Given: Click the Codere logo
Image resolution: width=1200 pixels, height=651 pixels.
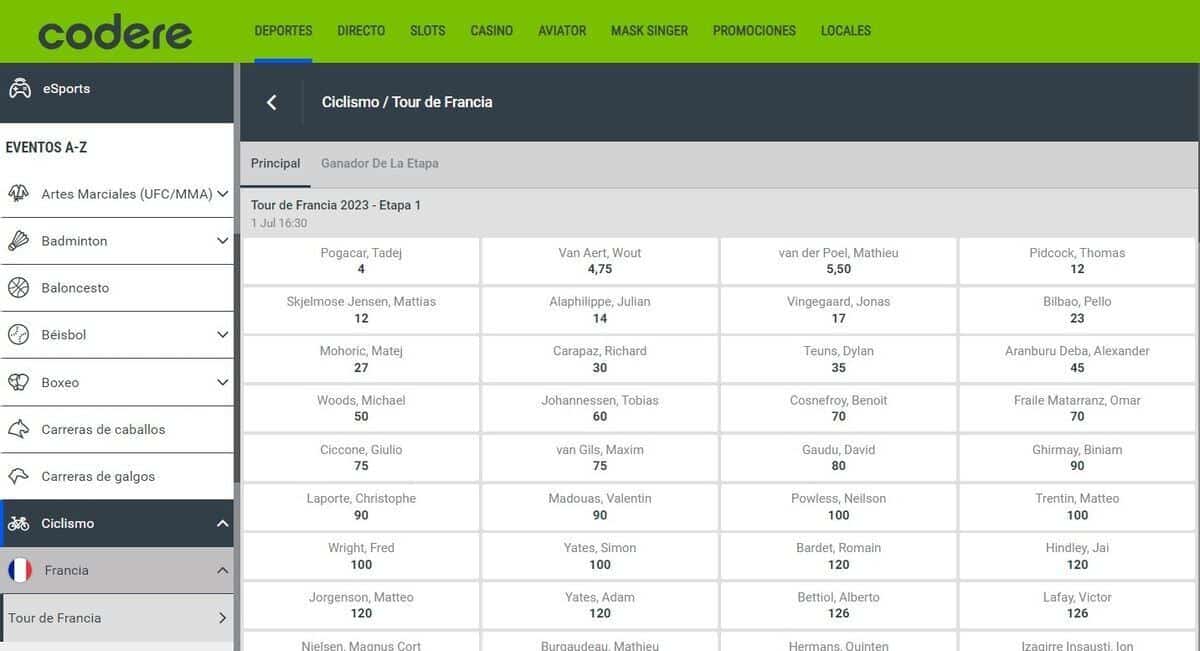Looking at the screenshot, I should 115,32.
